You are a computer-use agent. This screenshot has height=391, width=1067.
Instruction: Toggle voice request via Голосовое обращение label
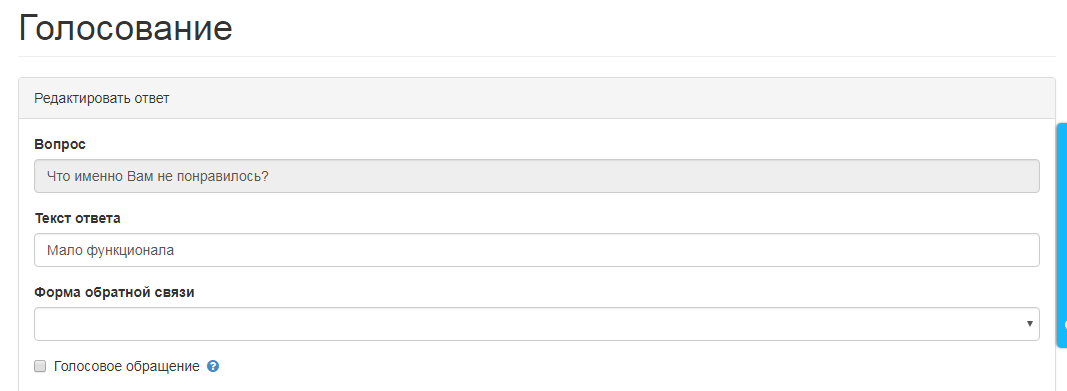127,367
